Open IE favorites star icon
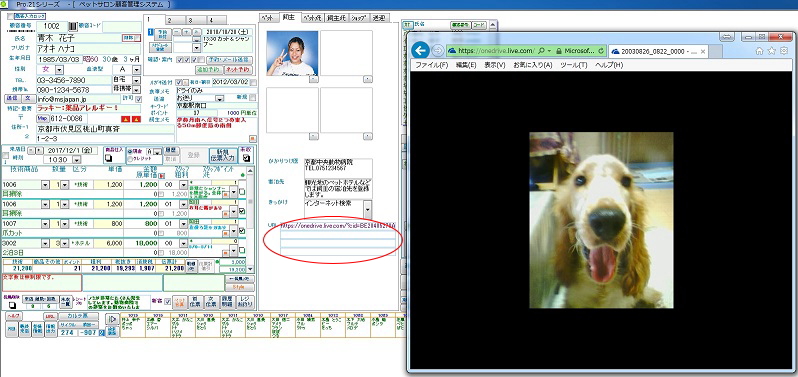 coord(772,50)
